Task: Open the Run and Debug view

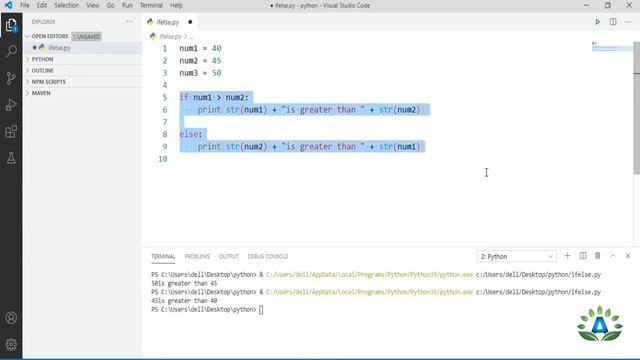Action: 11,105
